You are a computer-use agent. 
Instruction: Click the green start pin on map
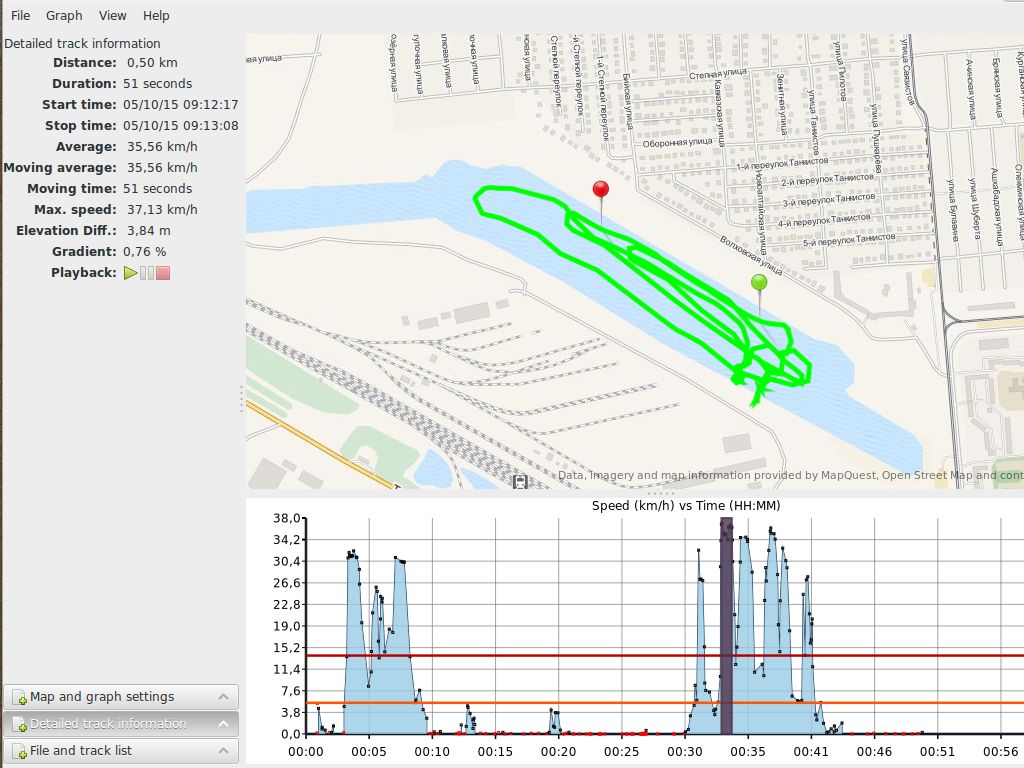[759, 283]
